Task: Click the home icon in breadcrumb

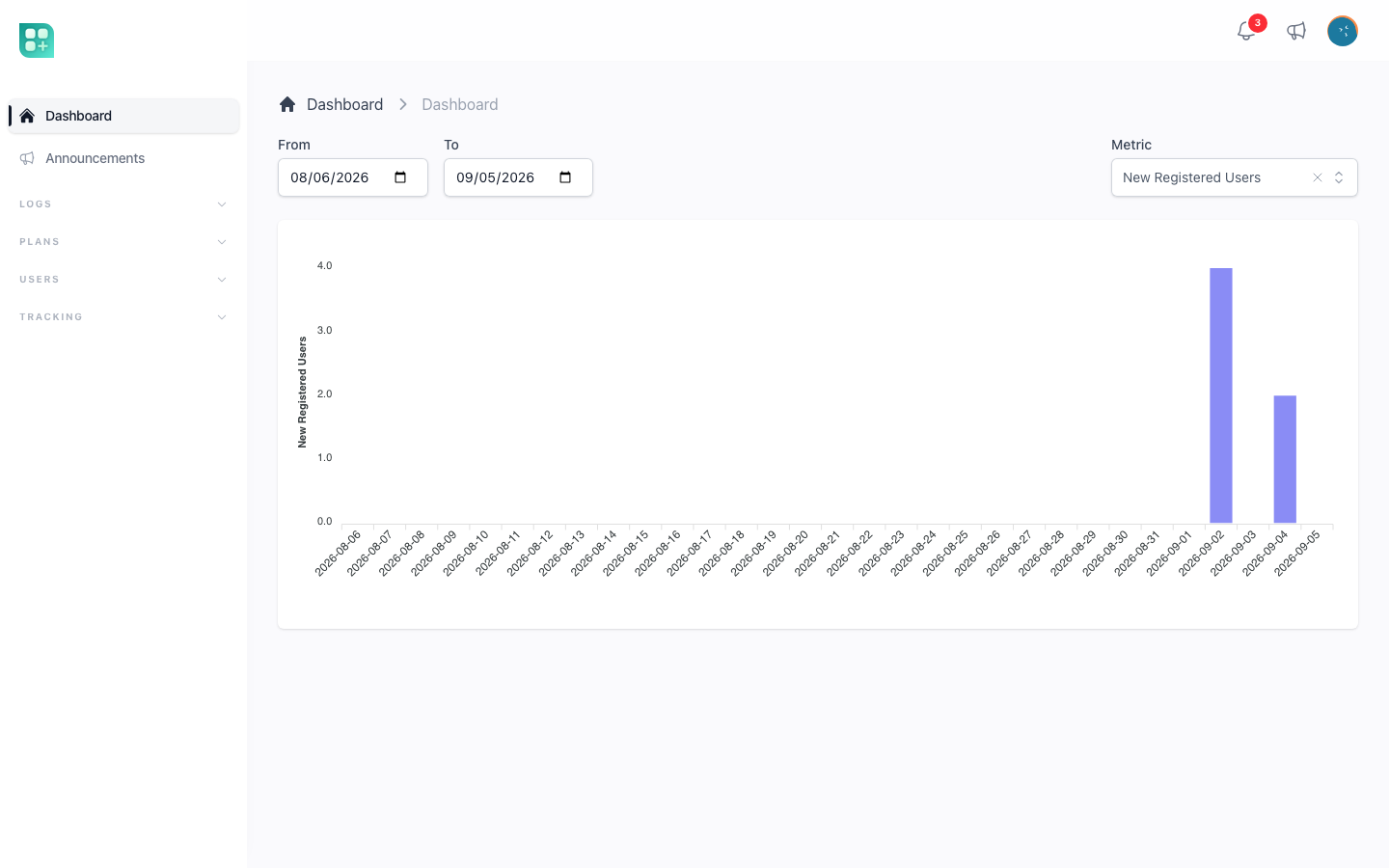Action: (287, 104)
